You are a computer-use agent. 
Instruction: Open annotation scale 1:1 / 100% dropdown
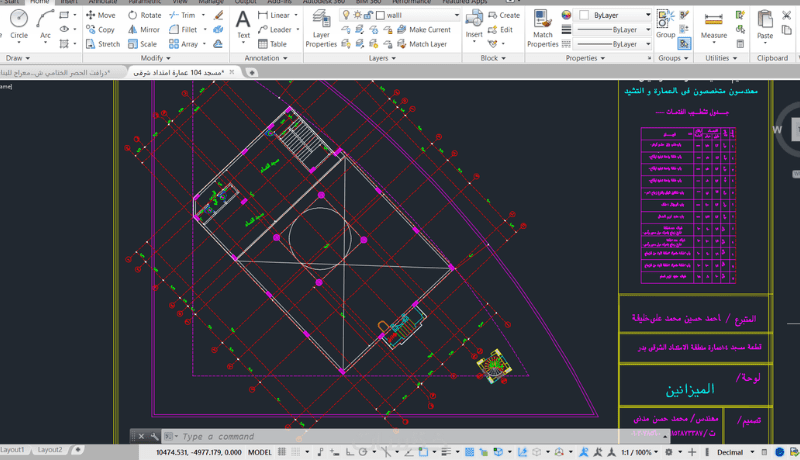point(639,452)
